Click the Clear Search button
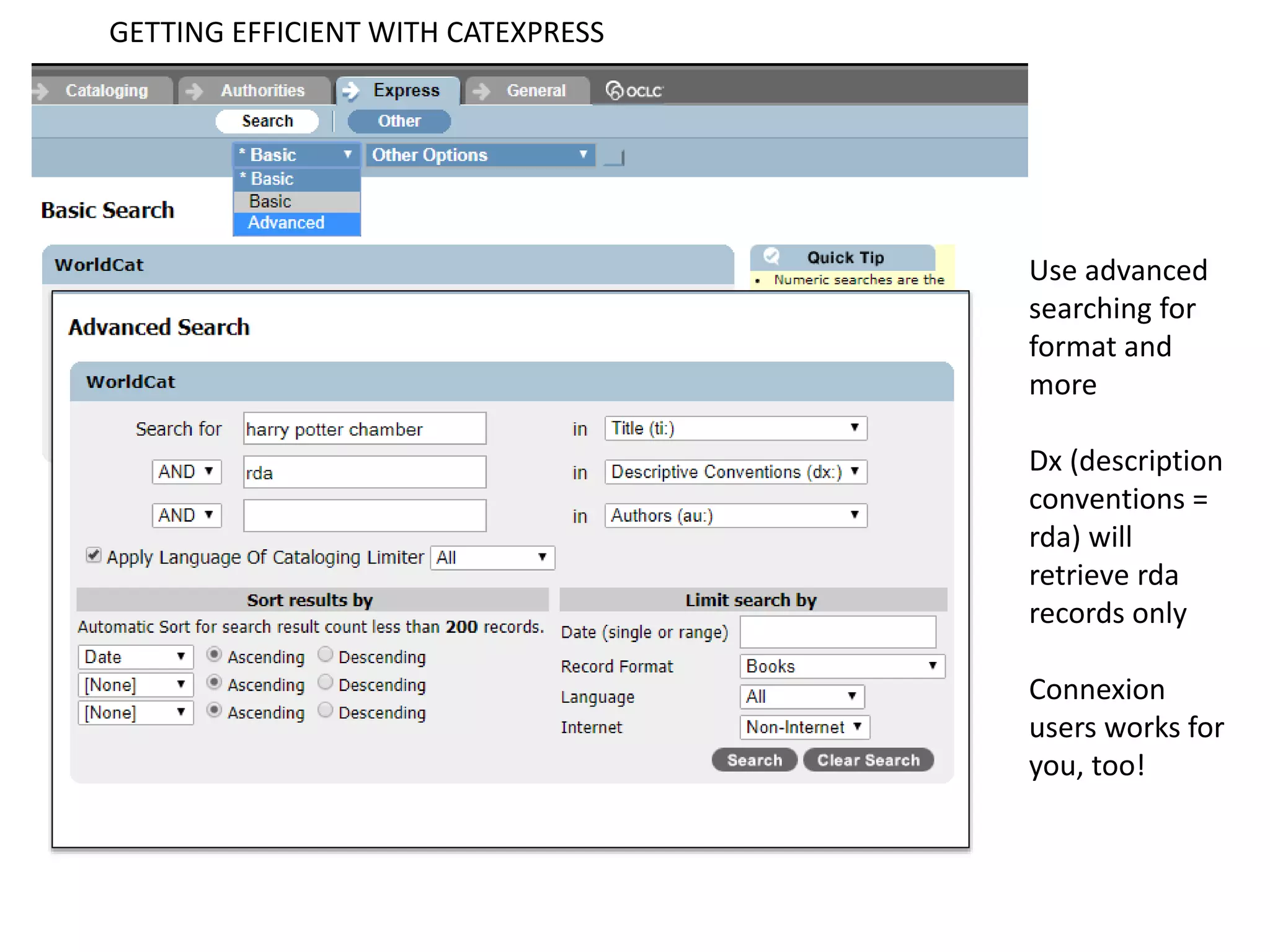Image resolution: width=1270 pixels, height=952 pixels. point(868,760)
